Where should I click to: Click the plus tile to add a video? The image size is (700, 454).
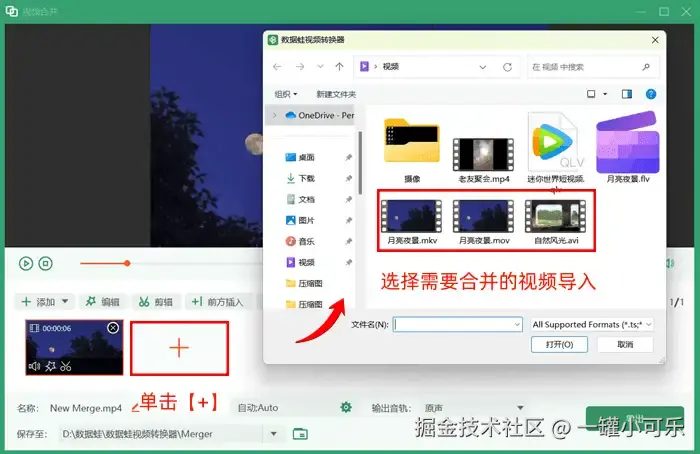179,348
